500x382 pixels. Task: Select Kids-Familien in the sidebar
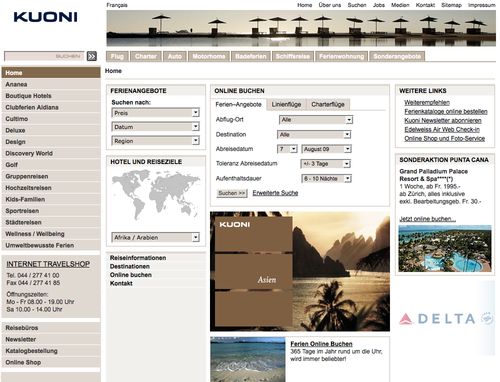[x=51, y=199]
